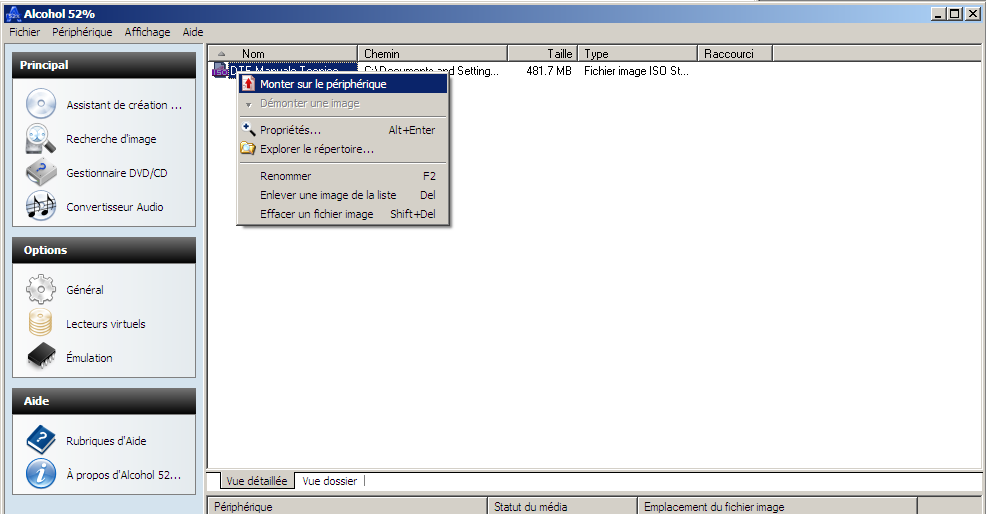Click the red mount arrow icon

click(249, 84)
